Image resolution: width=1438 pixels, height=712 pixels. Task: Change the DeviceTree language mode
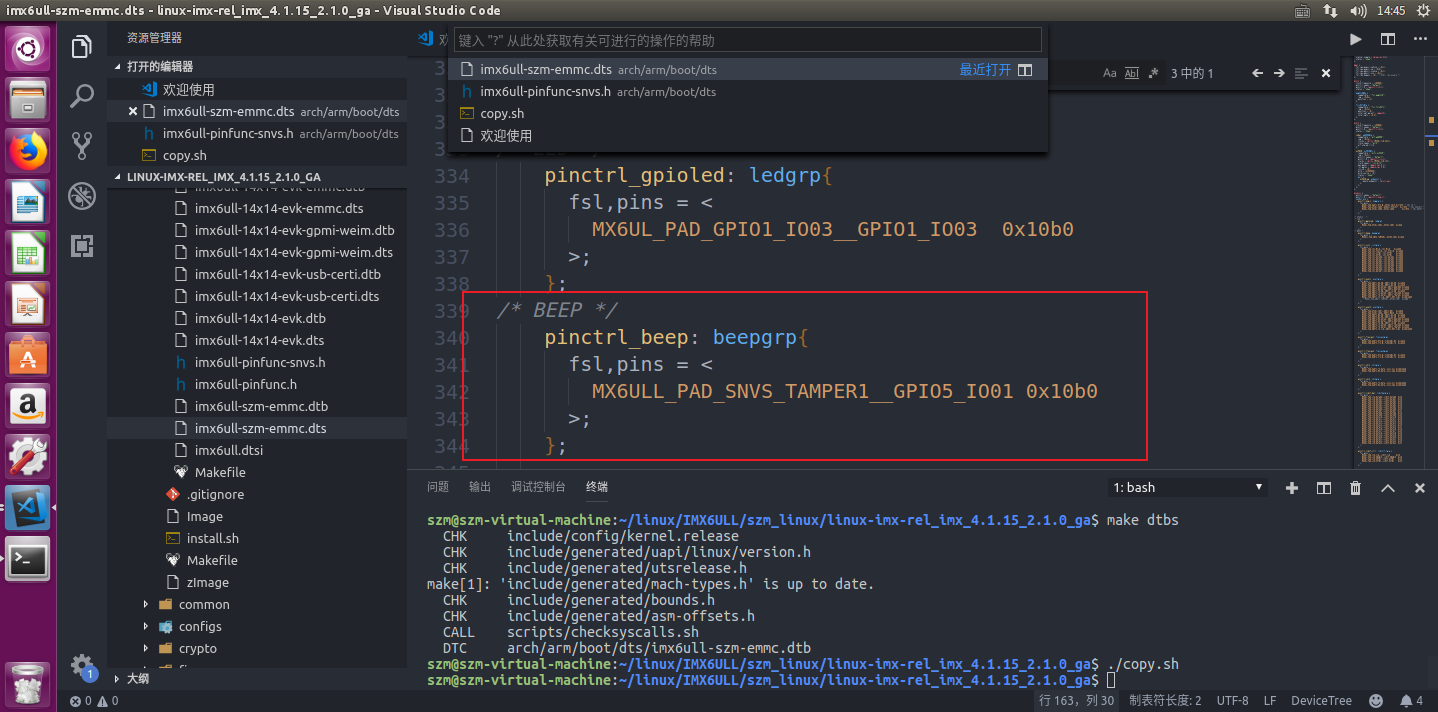coord(1321,701)
